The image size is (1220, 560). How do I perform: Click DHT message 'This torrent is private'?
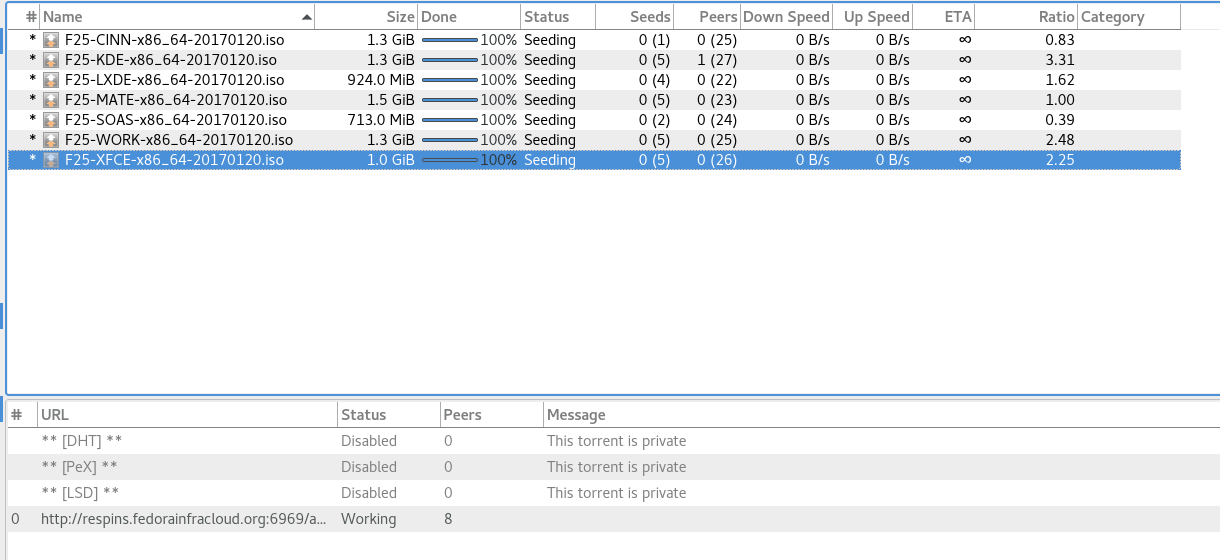point(616,441)
